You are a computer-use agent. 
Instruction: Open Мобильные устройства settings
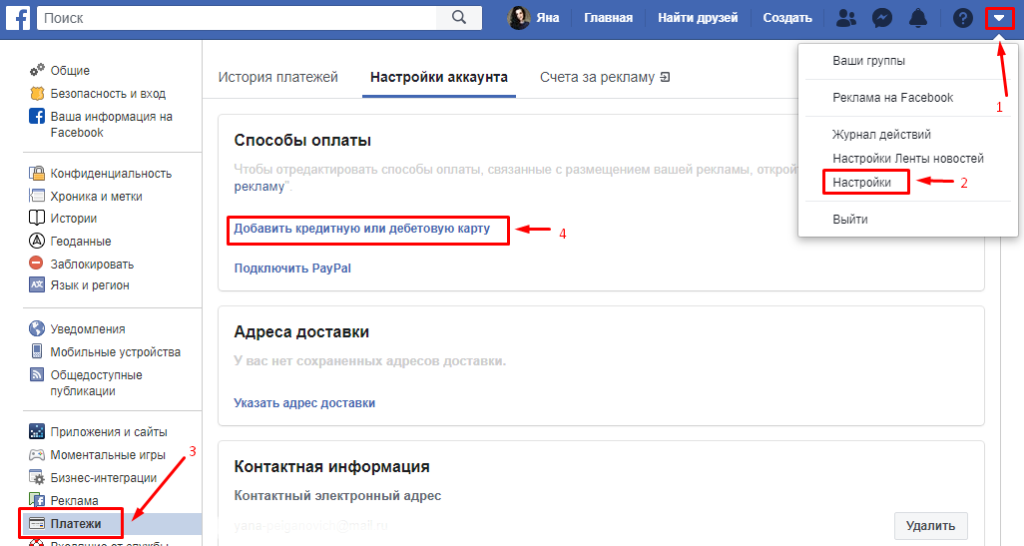tap(116, 351)
